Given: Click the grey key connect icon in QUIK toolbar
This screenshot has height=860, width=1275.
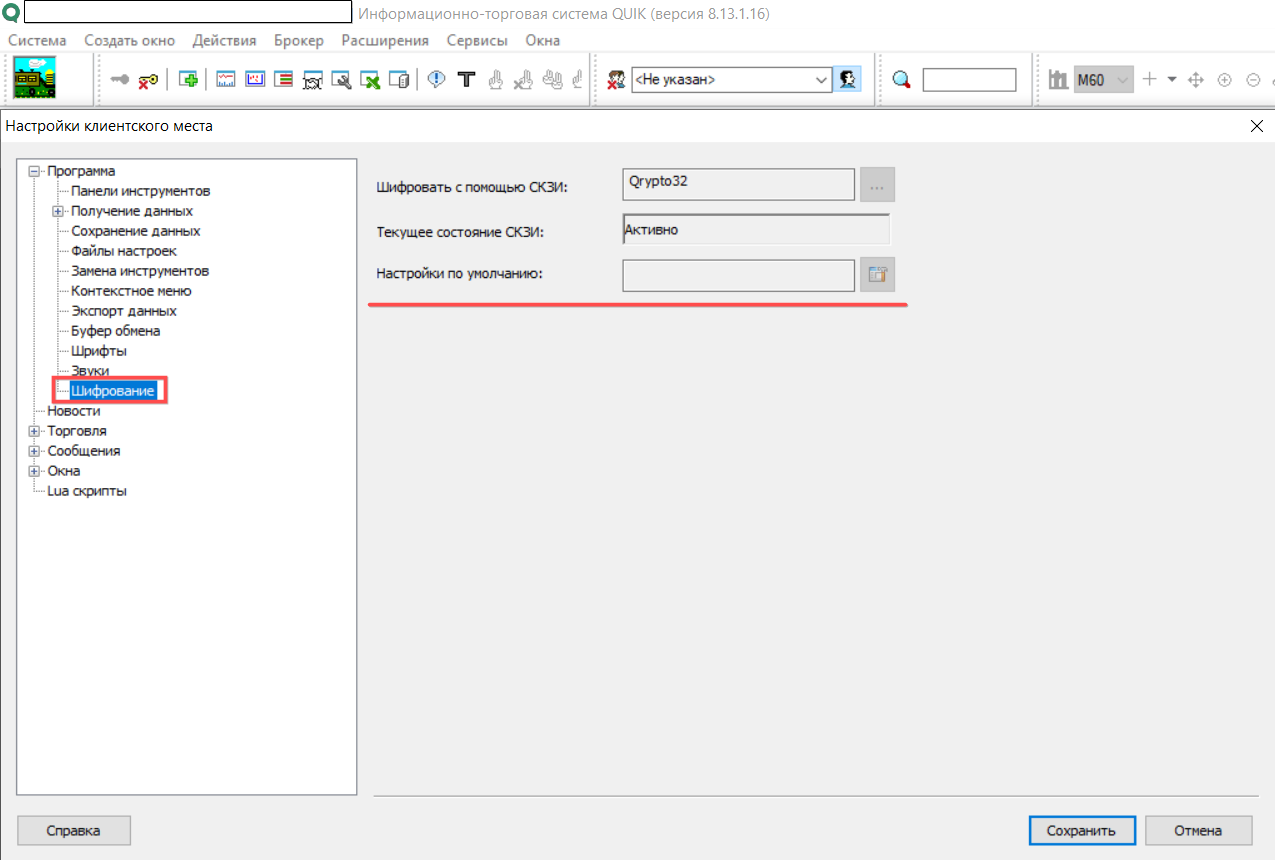Looking at the screenshot, I should (x=120, y=80).
